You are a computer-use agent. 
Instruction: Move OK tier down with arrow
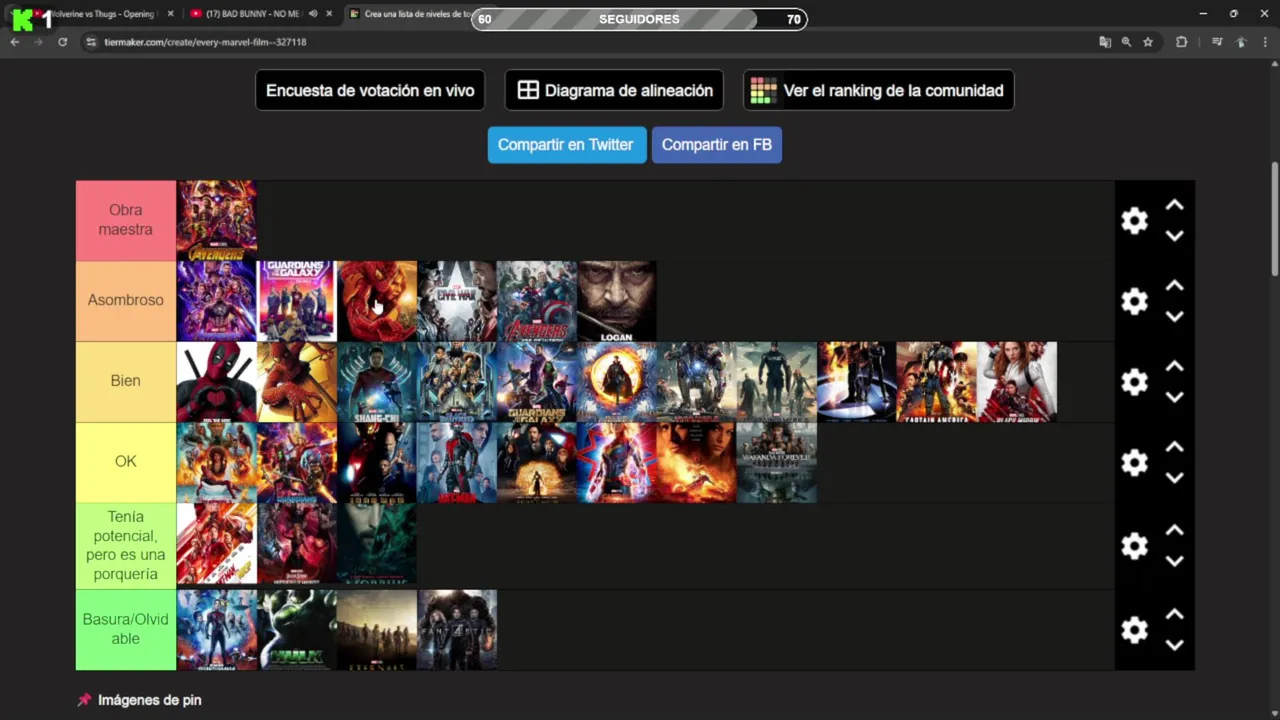[x=1175, y=478]
